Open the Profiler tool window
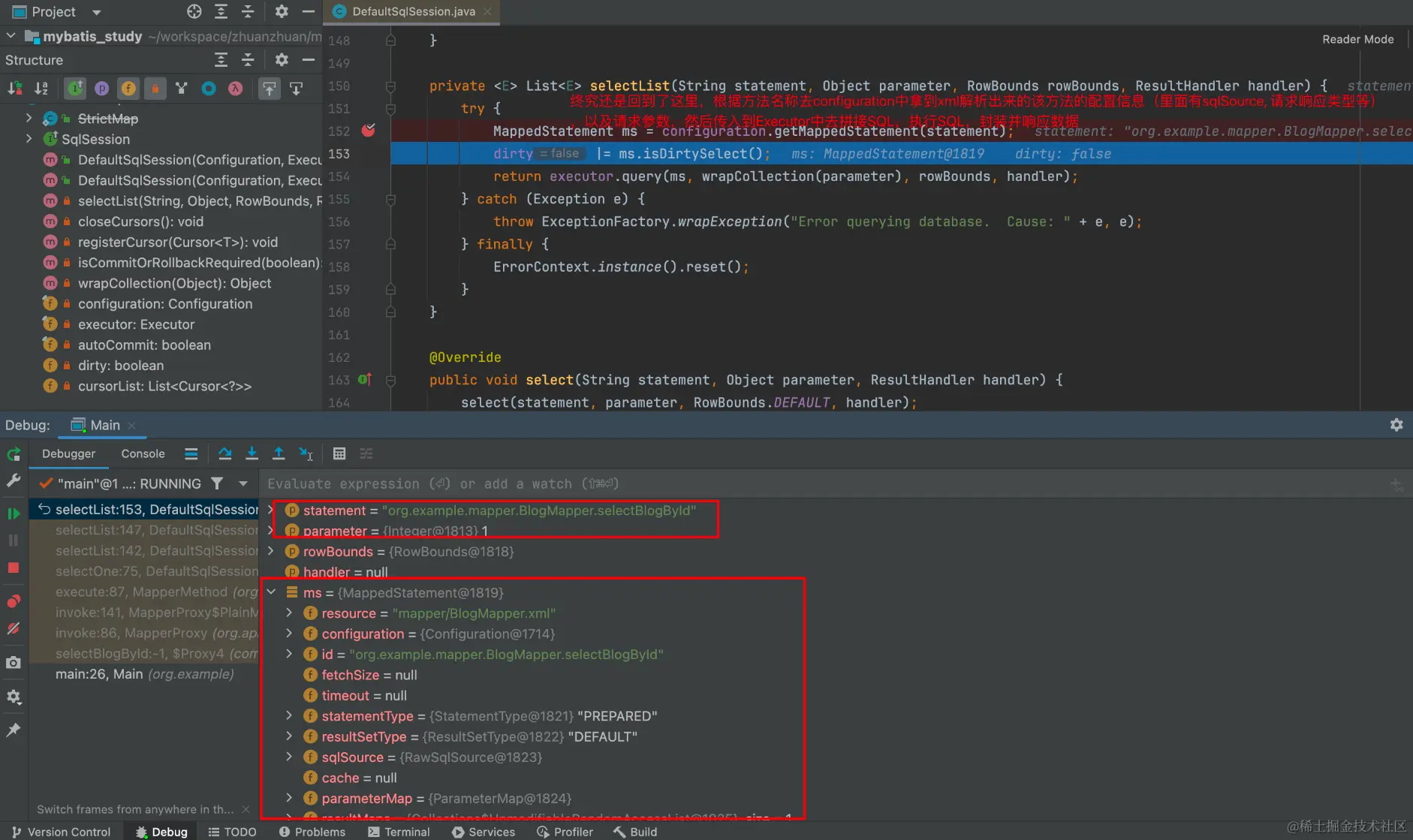The height and width of the screenshot is (840, 1413). coord(565,832)
